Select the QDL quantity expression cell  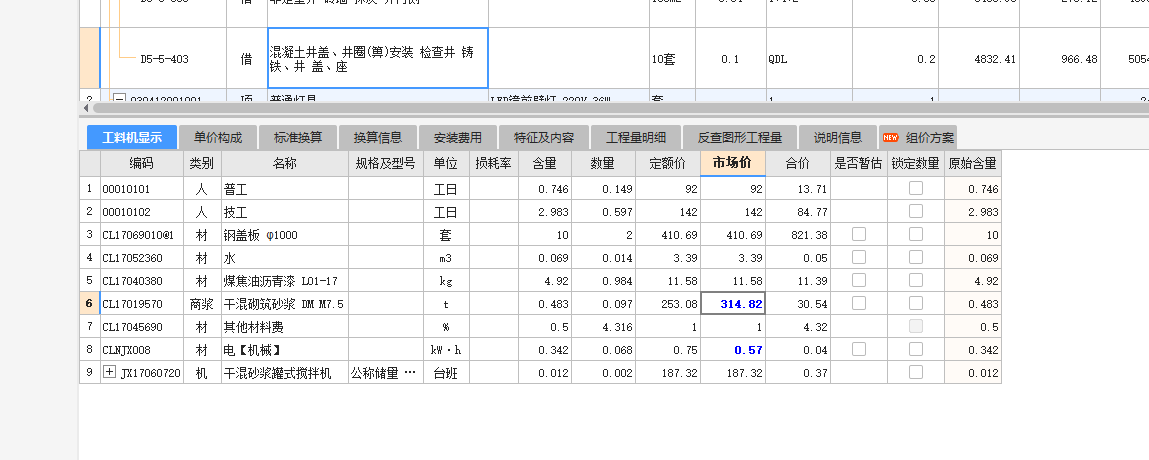coord(809,59)
